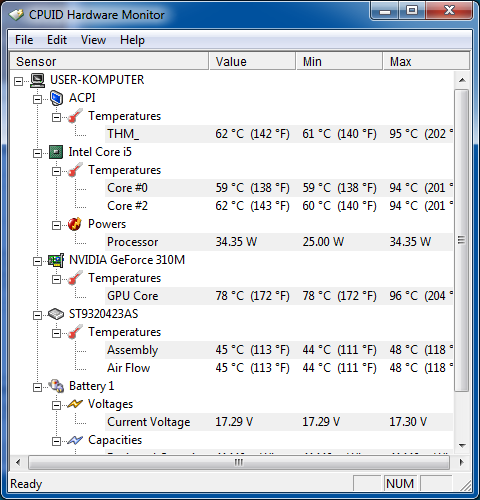Collapse GeForce 310M Temperatures branch
The image size is (480, 500).
(56, 279)
